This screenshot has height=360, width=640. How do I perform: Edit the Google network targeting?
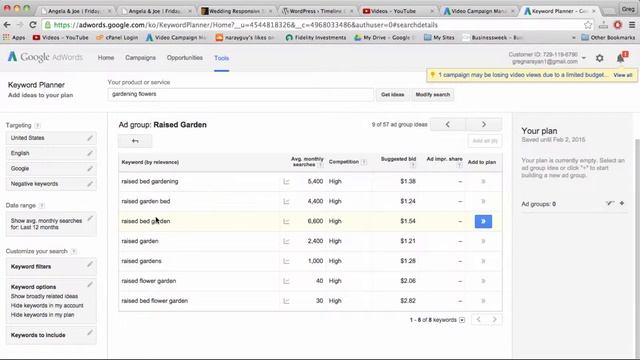[90, 169]
